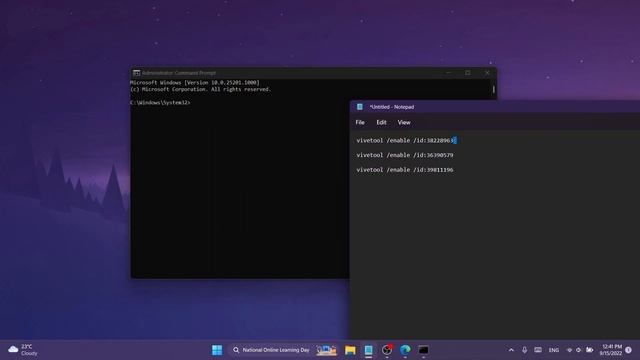
Task: Click the round taskbar app with red badge
Action: pyautogui.click(x=387, y=350)
